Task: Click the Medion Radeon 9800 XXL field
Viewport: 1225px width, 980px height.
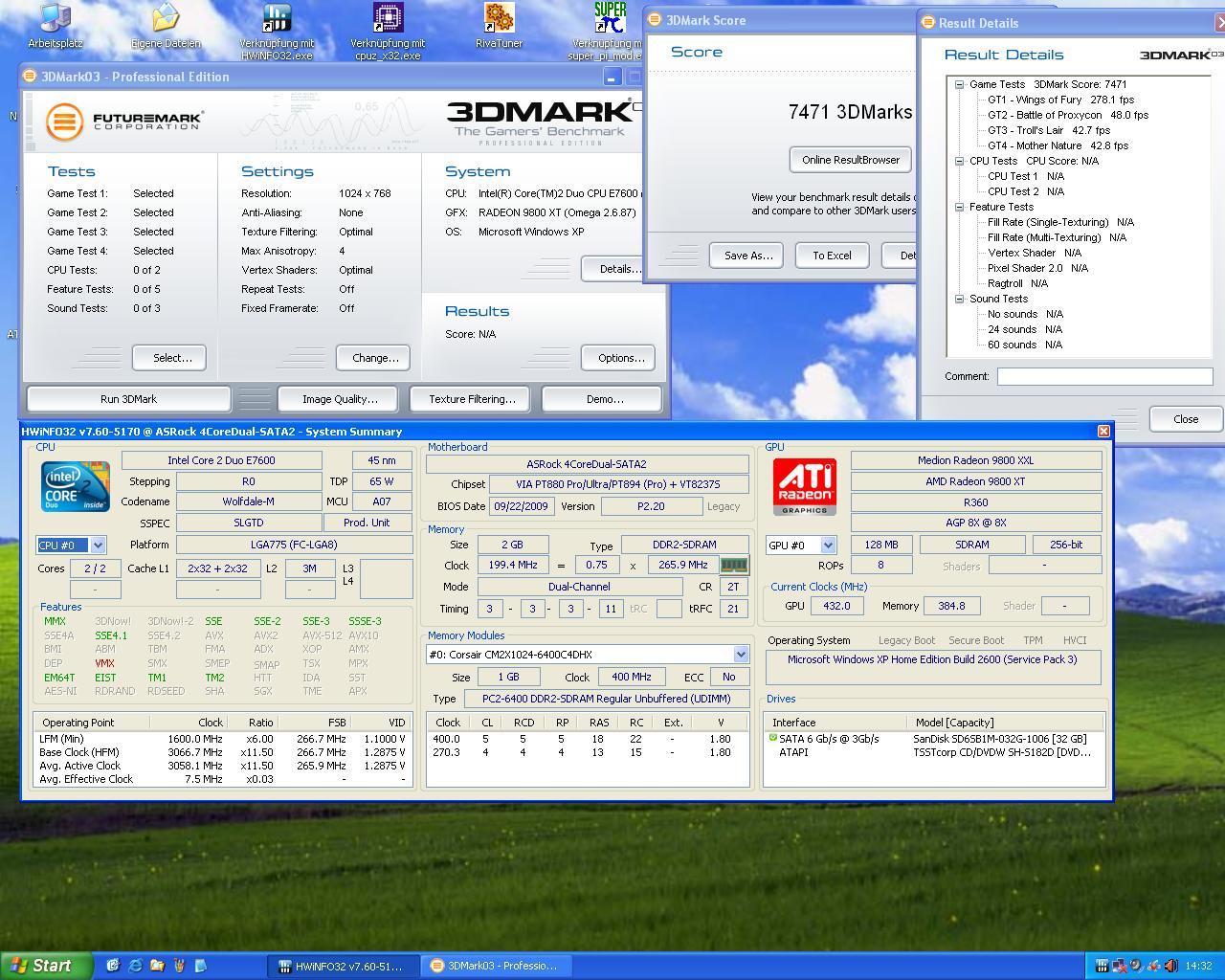Action: [975, 460]
